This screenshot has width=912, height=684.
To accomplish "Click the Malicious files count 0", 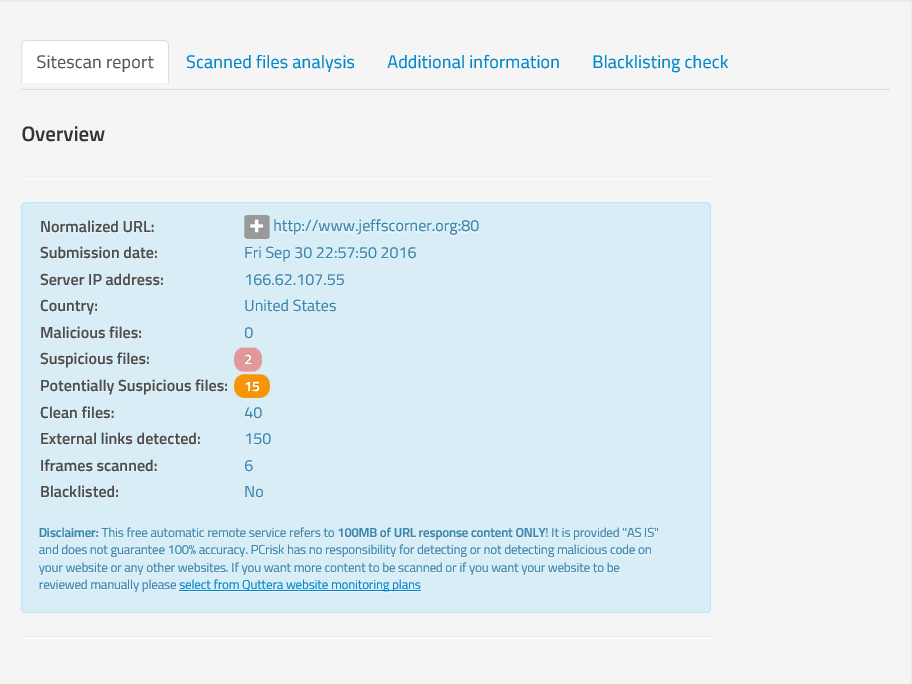I will 249,333.
